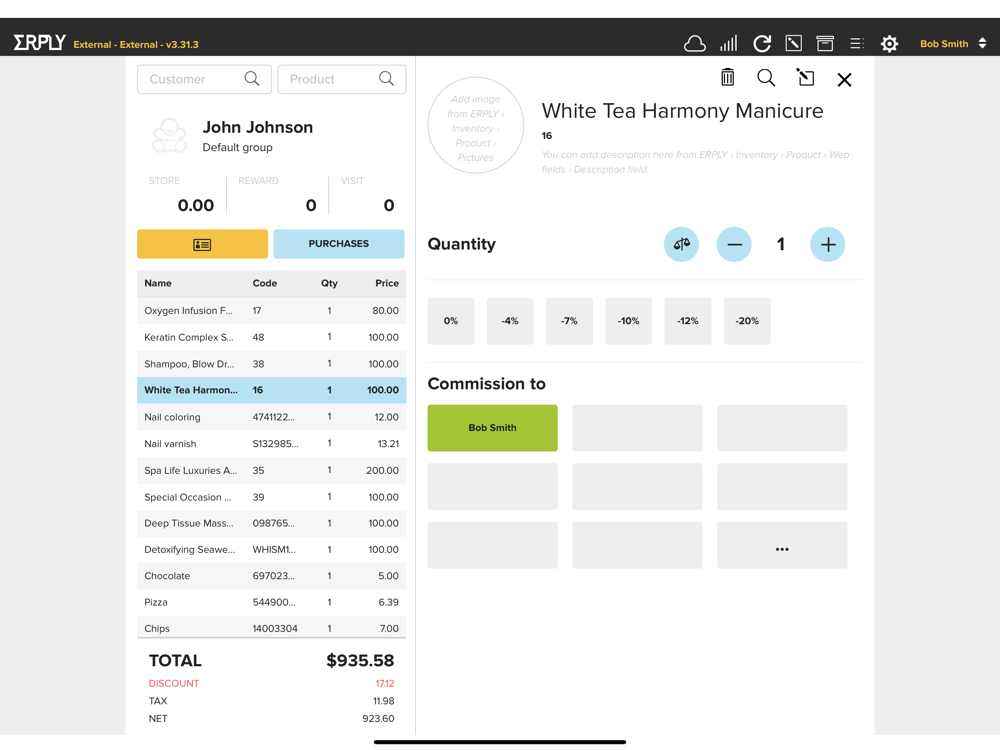Open the yellow customer card button
Image resolution: width=1000 pixels, height=750 pixels.
pyautogui.click(x=202, y=244)
